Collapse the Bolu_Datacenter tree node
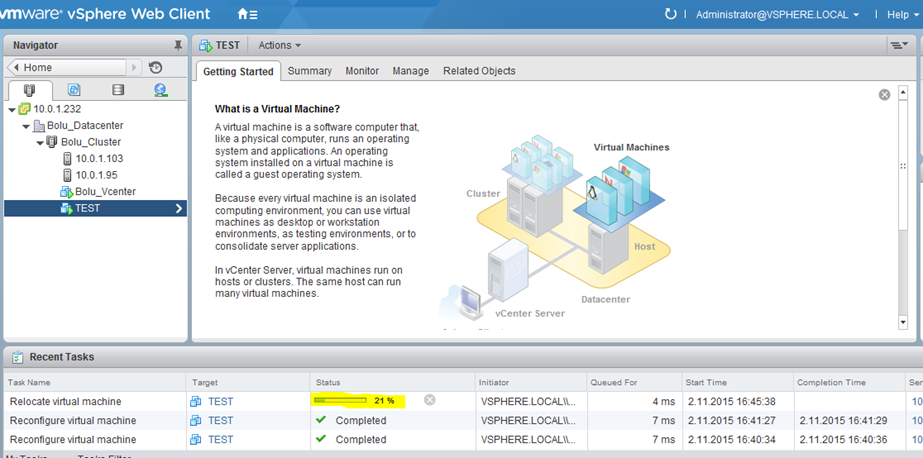This screenshot has height=458, width=923. pos(26,126)
